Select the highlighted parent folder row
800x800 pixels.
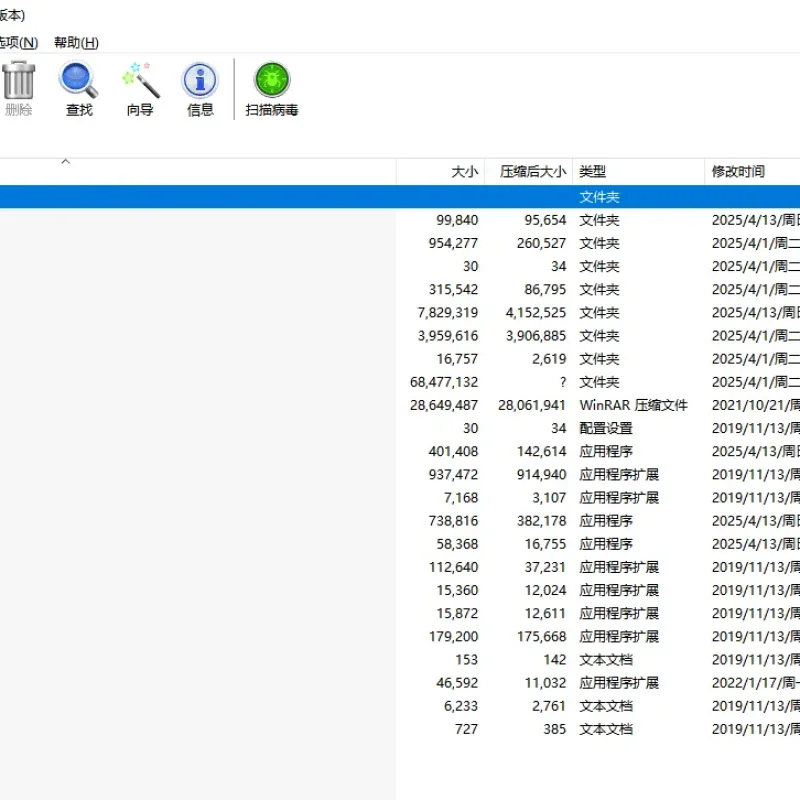click(400, 197)
